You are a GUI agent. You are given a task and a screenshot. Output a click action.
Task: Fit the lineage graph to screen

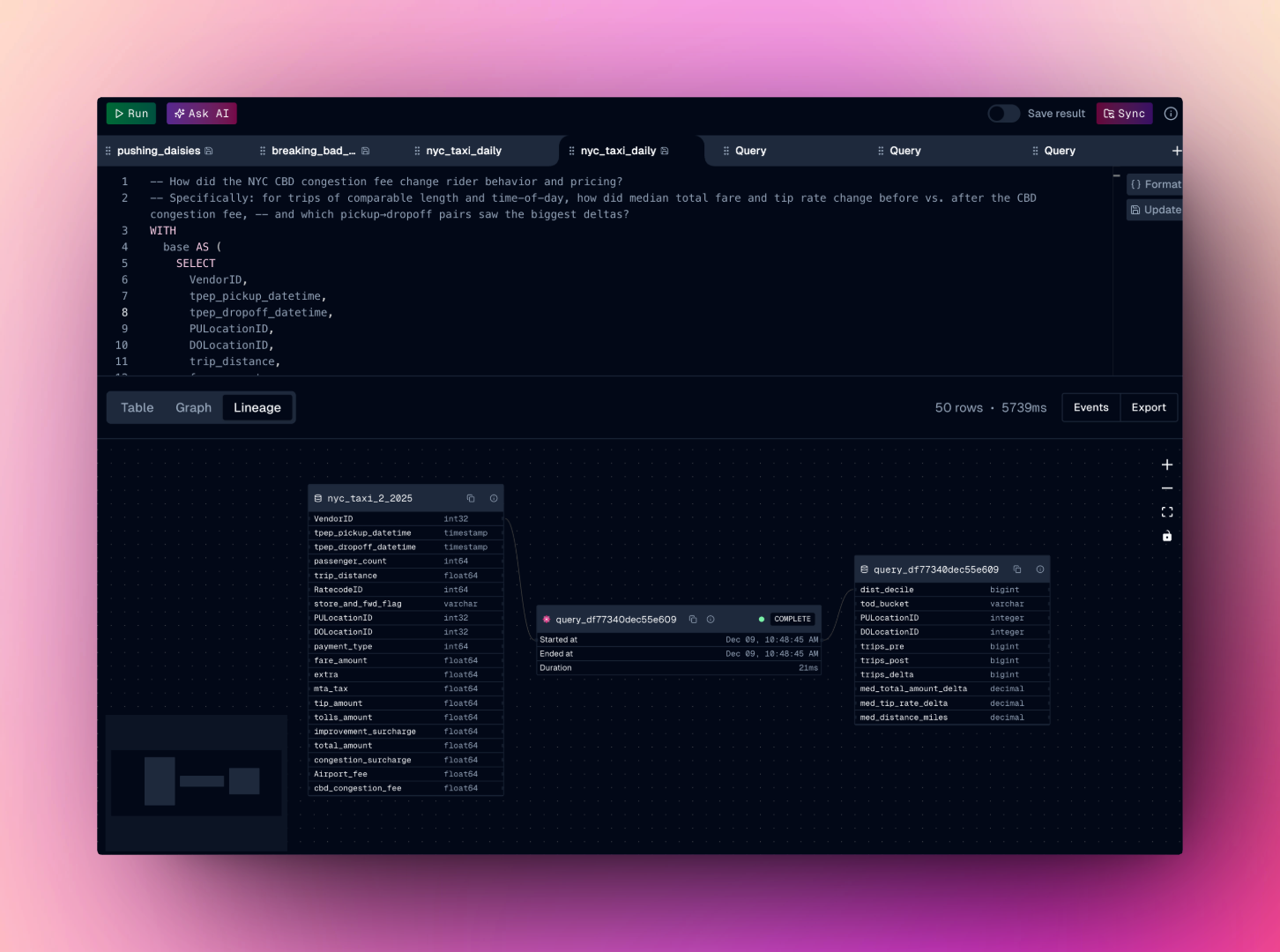(1167, 512)
